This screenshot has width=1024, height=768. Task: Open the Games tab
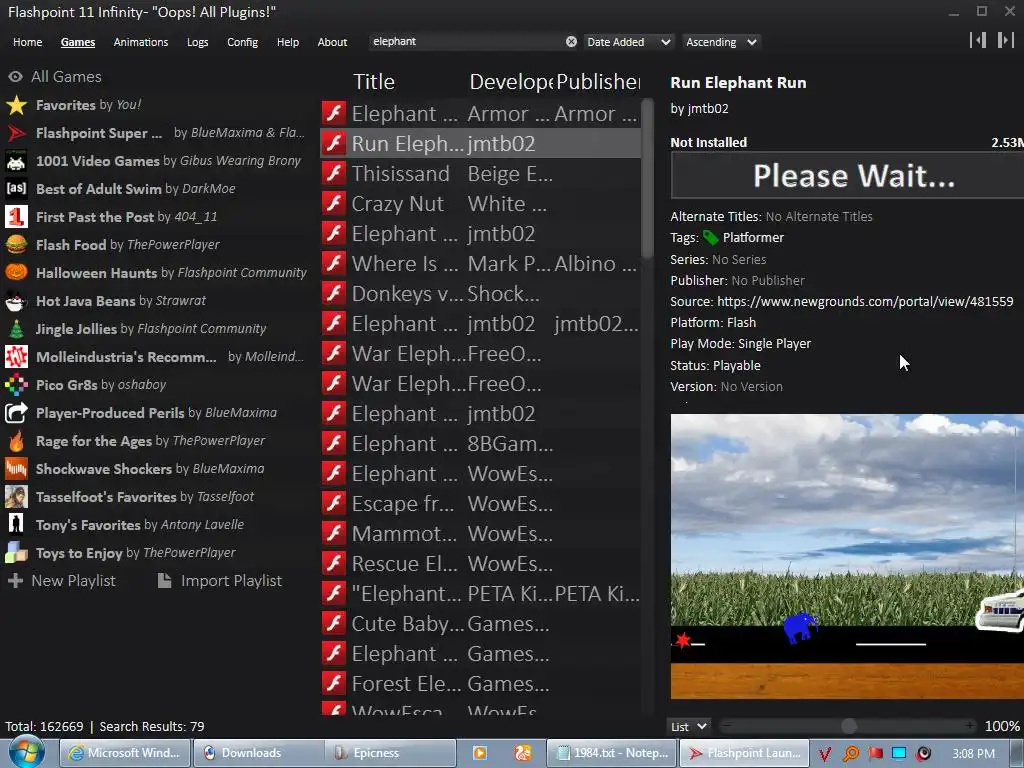coord(78,42)
